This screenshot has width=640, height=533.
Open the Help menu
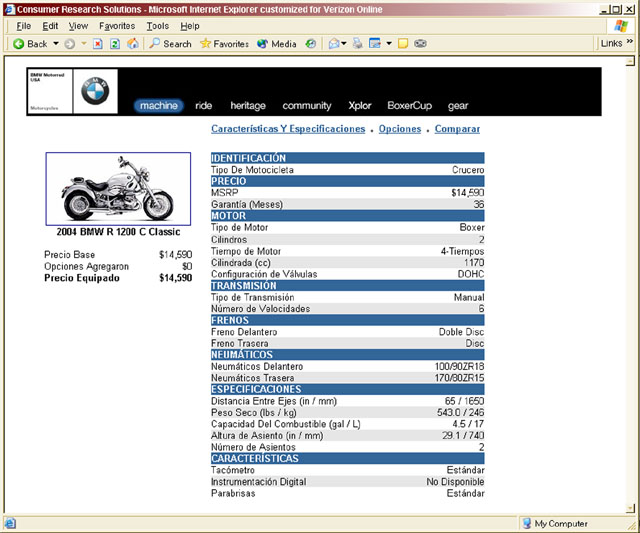190,26
